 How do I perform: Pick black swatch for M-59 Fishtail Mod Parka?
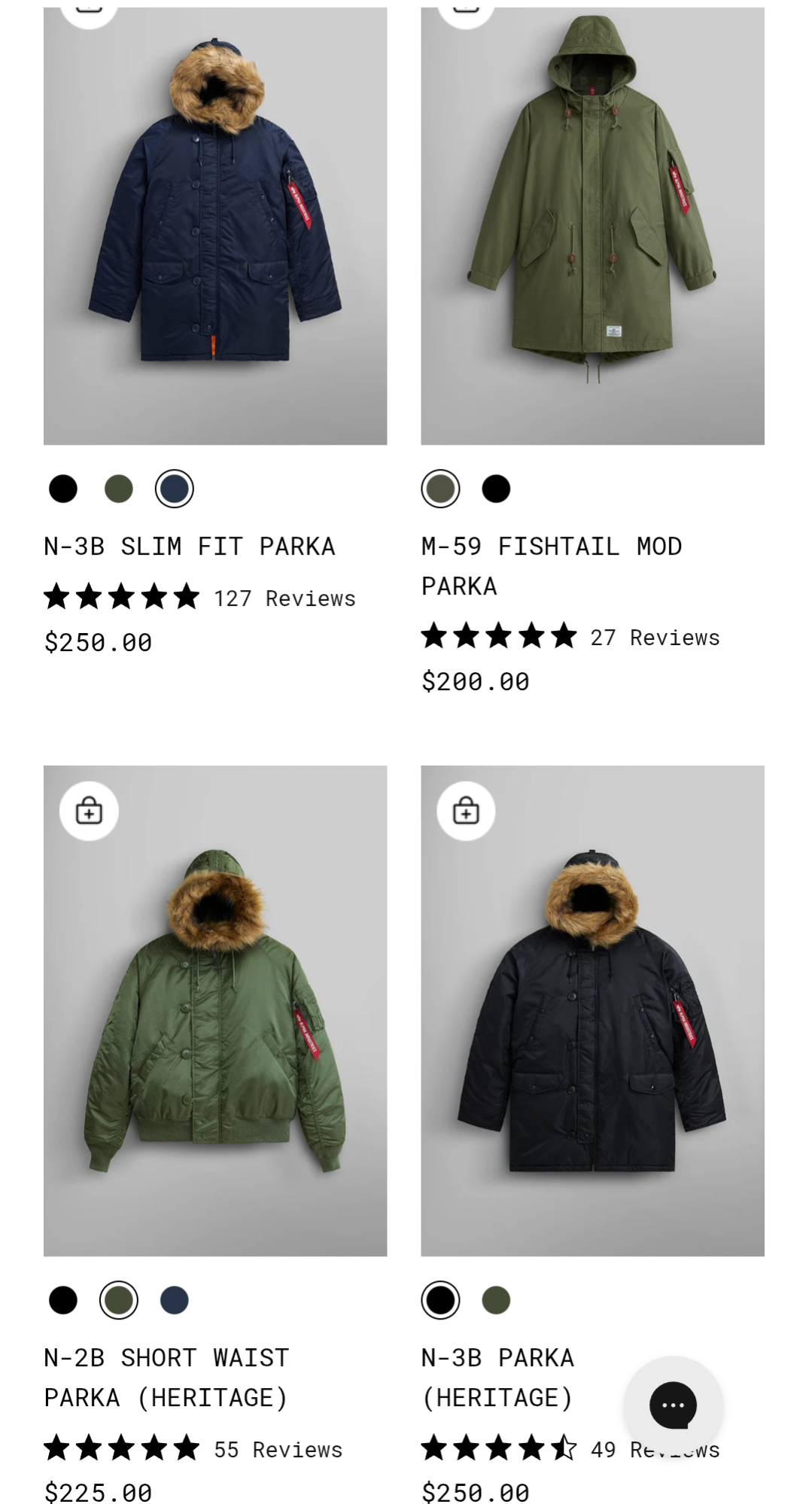[x=496, y=489]
